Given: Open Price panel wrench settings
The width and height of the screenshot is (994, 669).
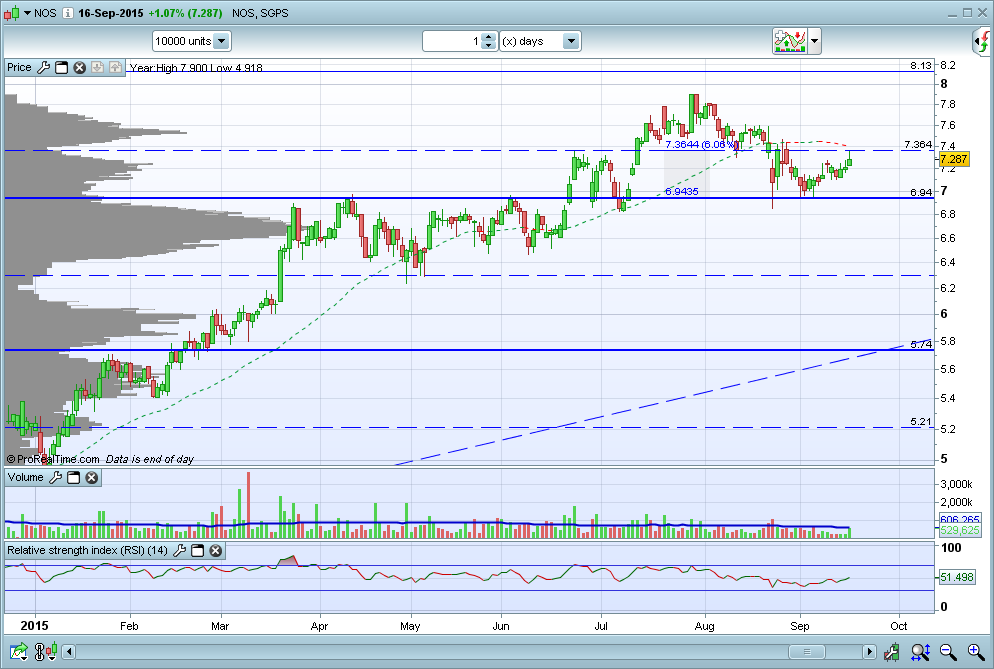Looking at the screenshot, I should click(43, 67).
